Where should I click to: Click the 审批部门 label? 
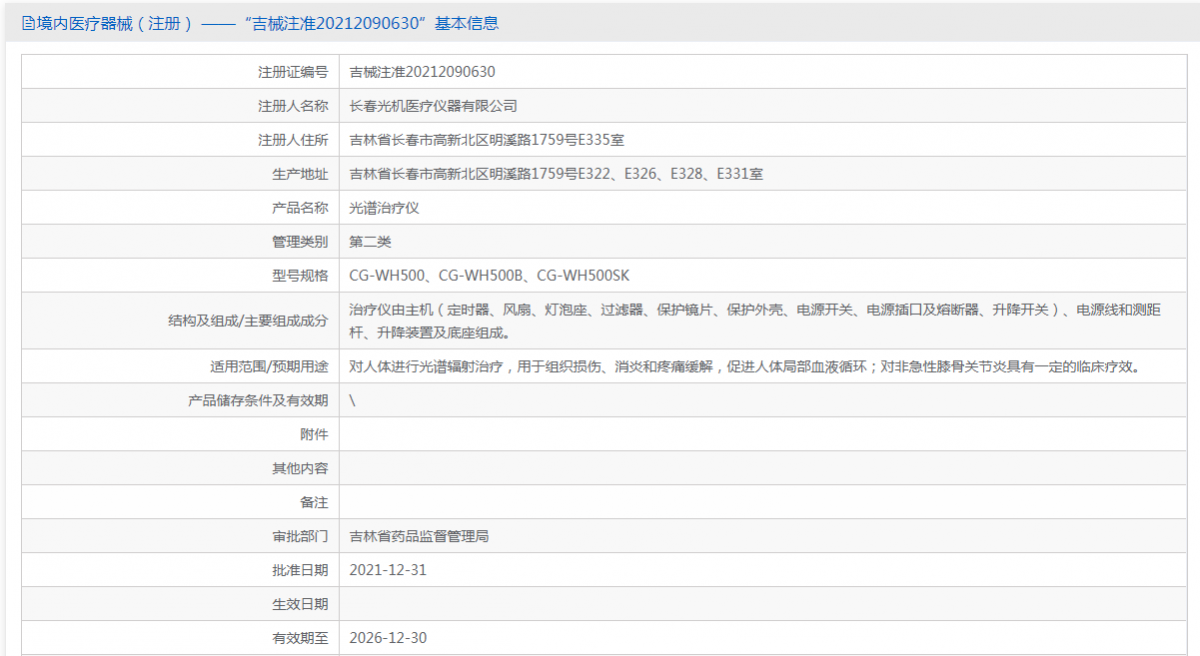[300, 536]
